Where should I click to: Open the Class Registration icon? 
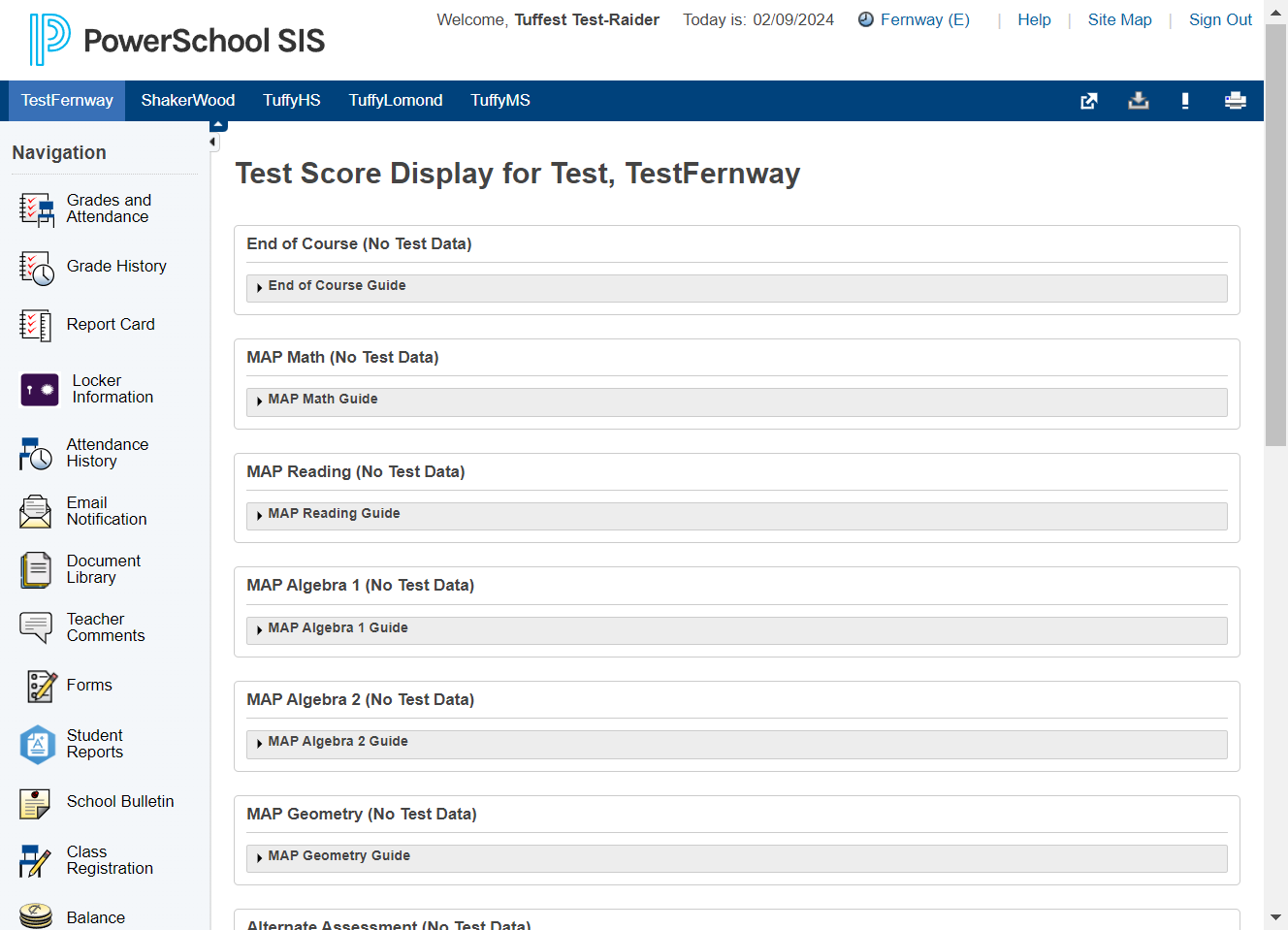(x=35, y=861)
